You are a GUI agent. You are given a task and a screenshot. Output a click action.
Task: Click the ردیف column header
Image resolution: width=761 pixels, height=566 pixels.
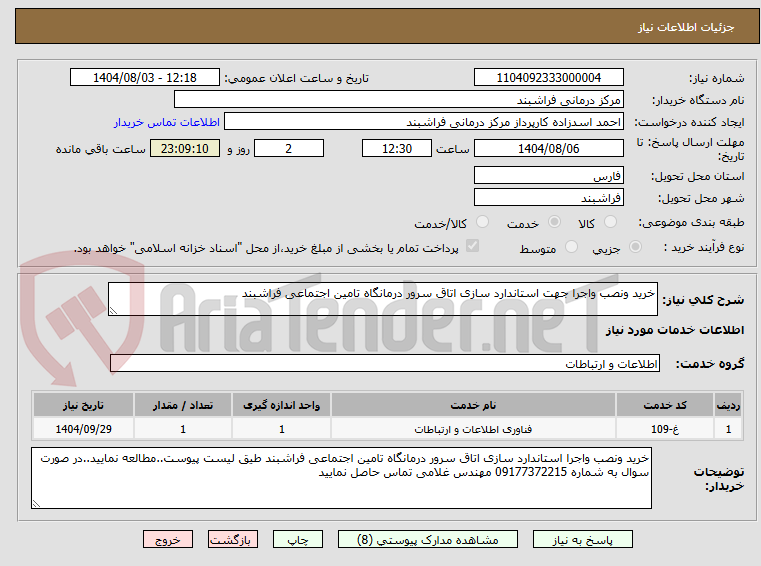point(728,405)
